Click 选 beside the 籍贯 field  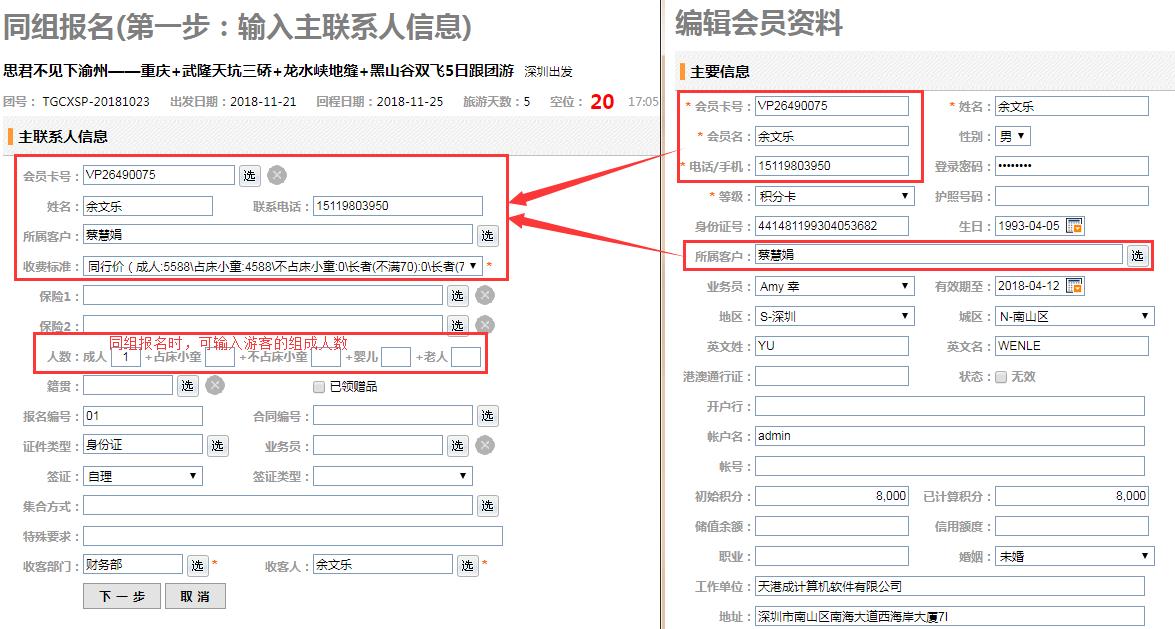coord(187,385)
